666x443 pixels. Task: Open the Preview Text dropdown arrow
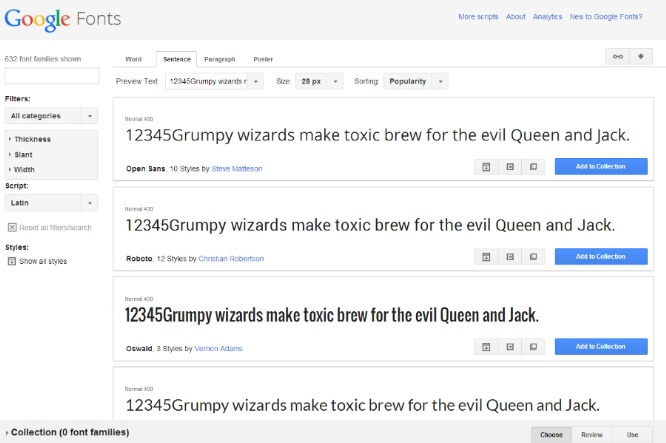(x=256, y=82)
